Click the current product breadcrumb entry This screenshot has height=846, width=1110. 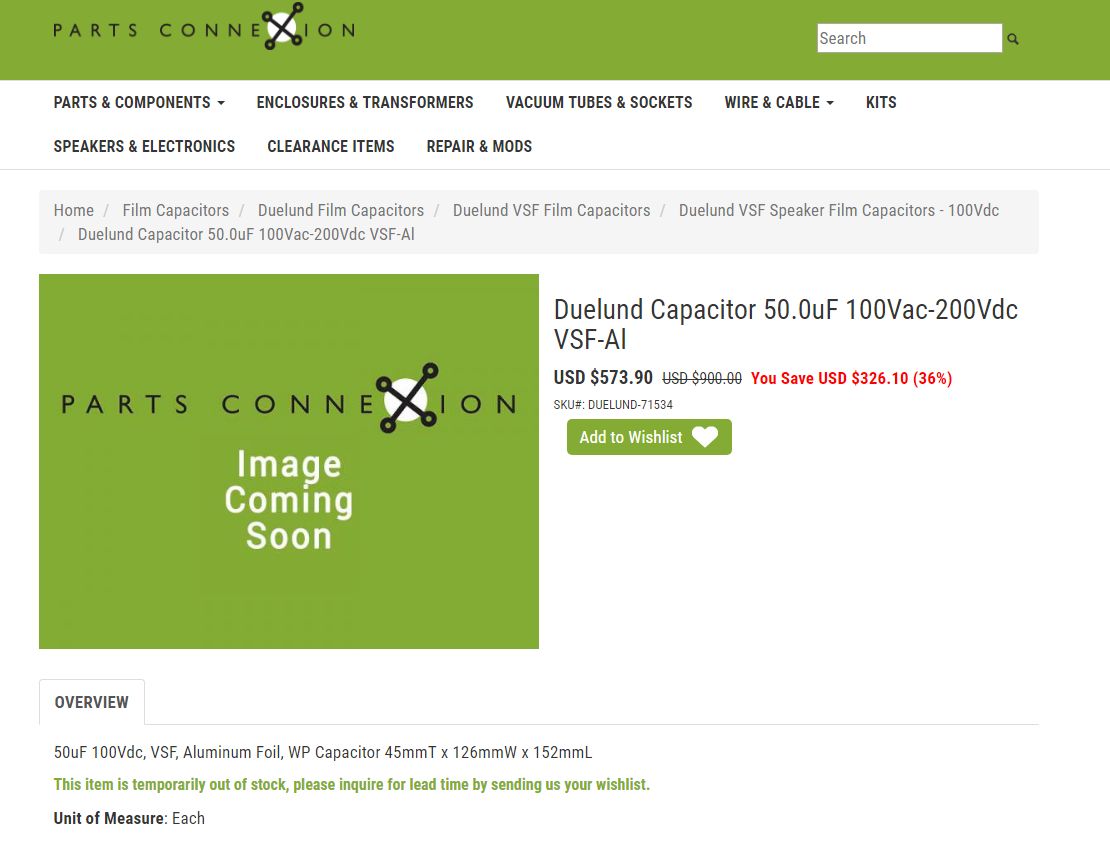tap(246, 234)
